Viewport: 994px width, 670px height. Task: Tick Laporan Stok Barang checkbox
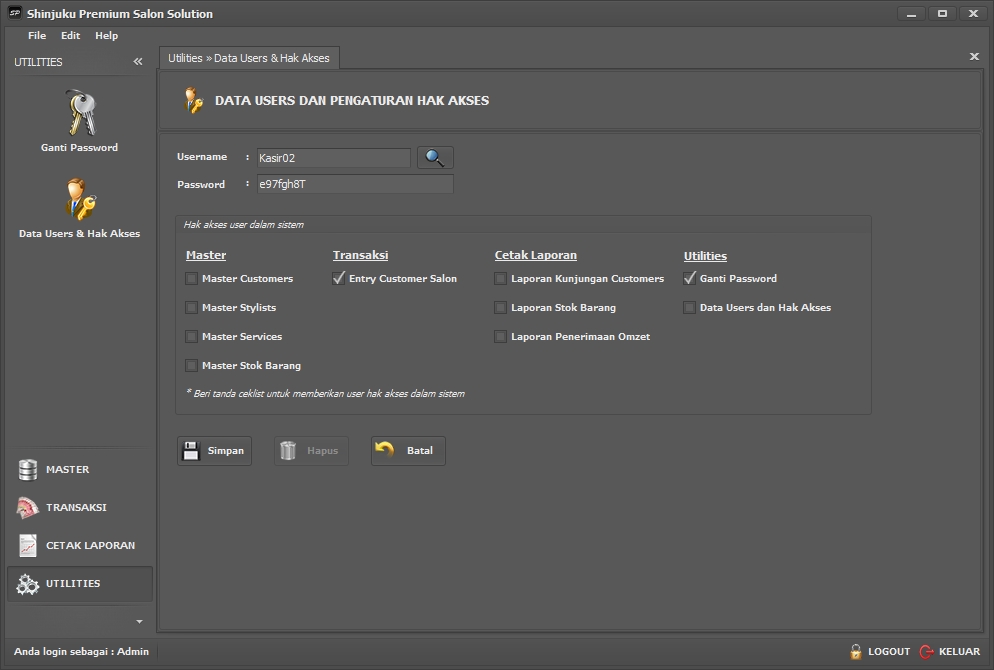point(501,308)
